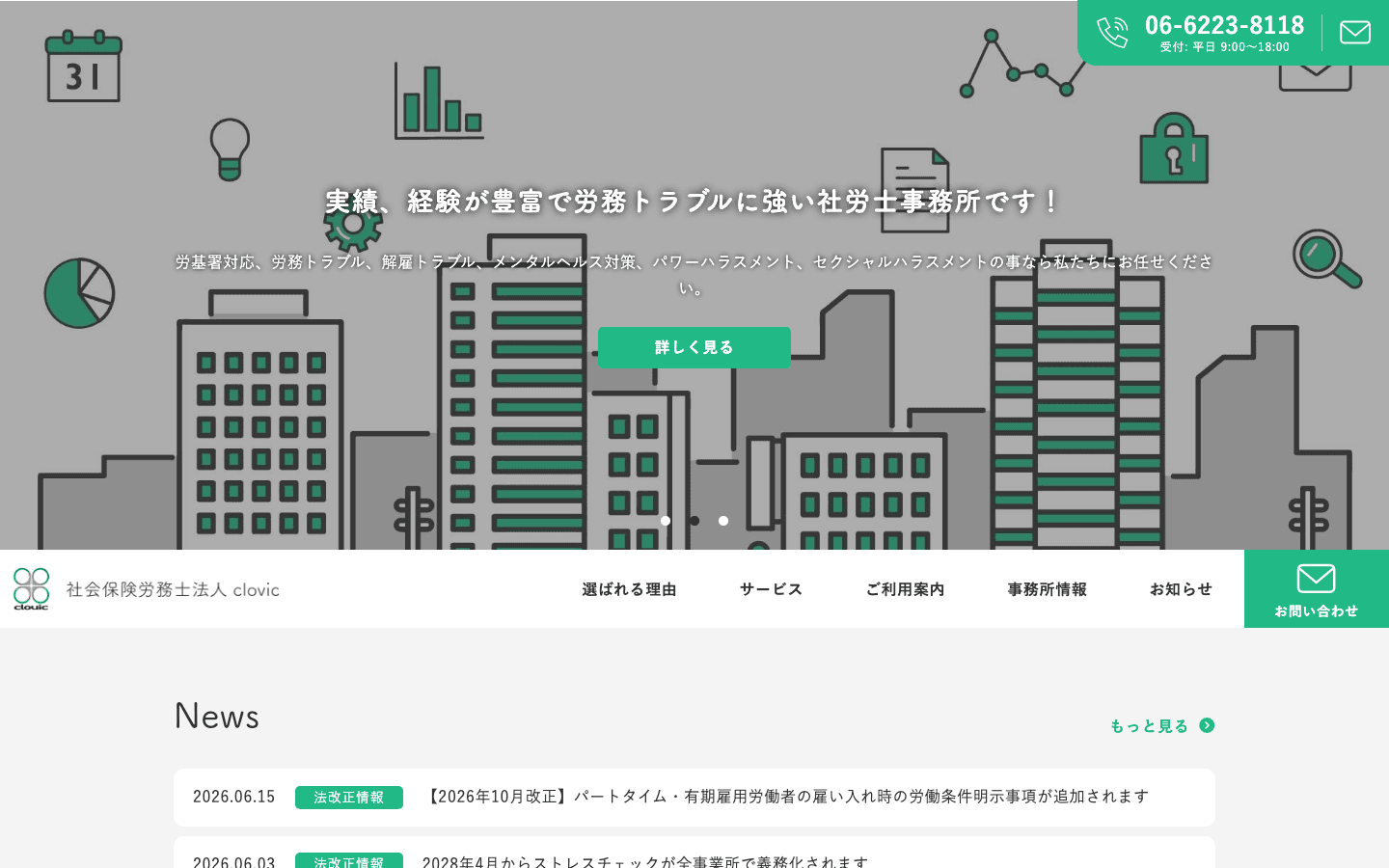Click the envelope icon in お問い合わせ button
The image size is (1389, 868).
point(1316,579)
